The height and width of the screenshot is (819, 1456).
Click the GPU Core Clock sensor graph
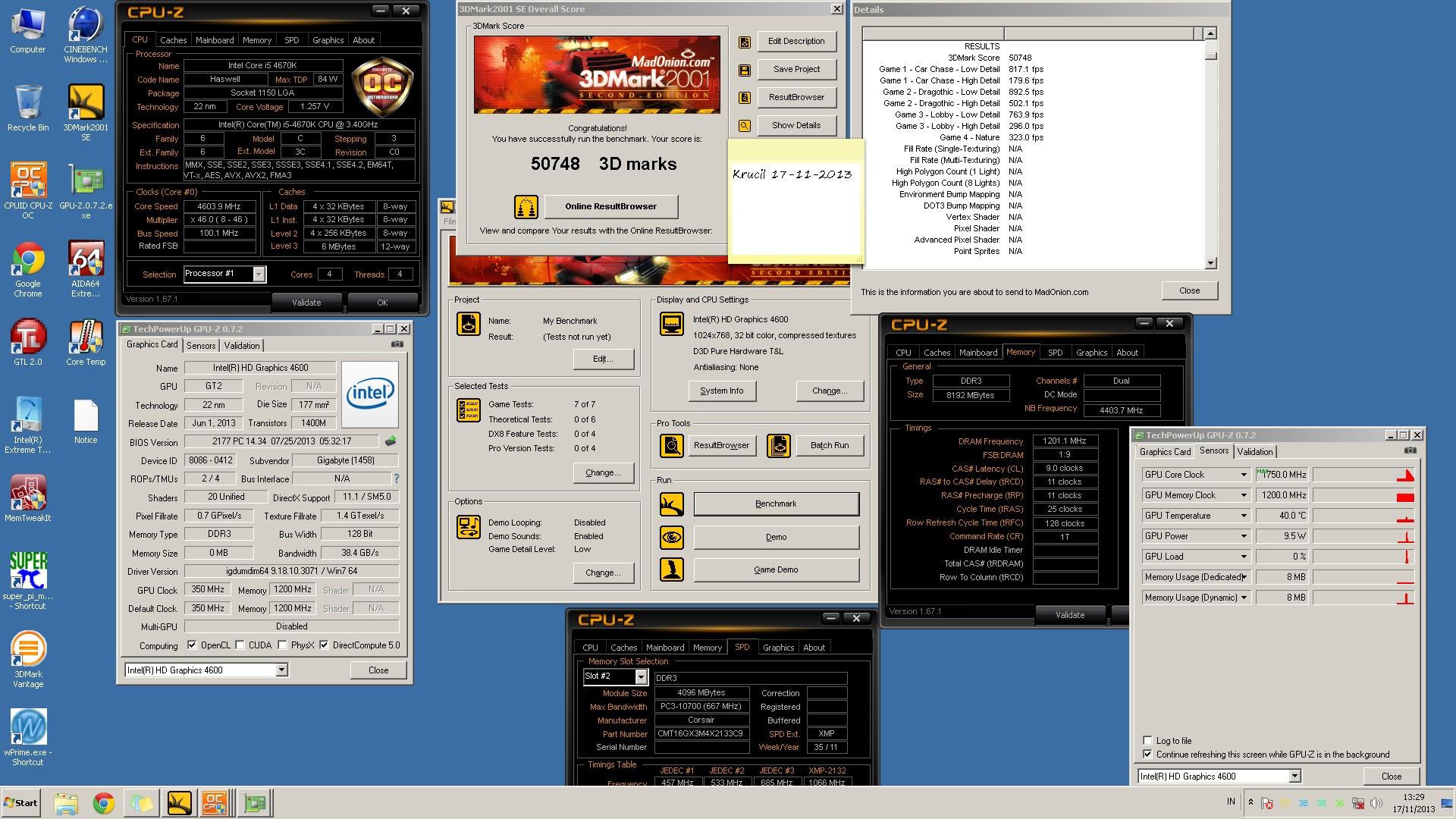point(1363,475)
